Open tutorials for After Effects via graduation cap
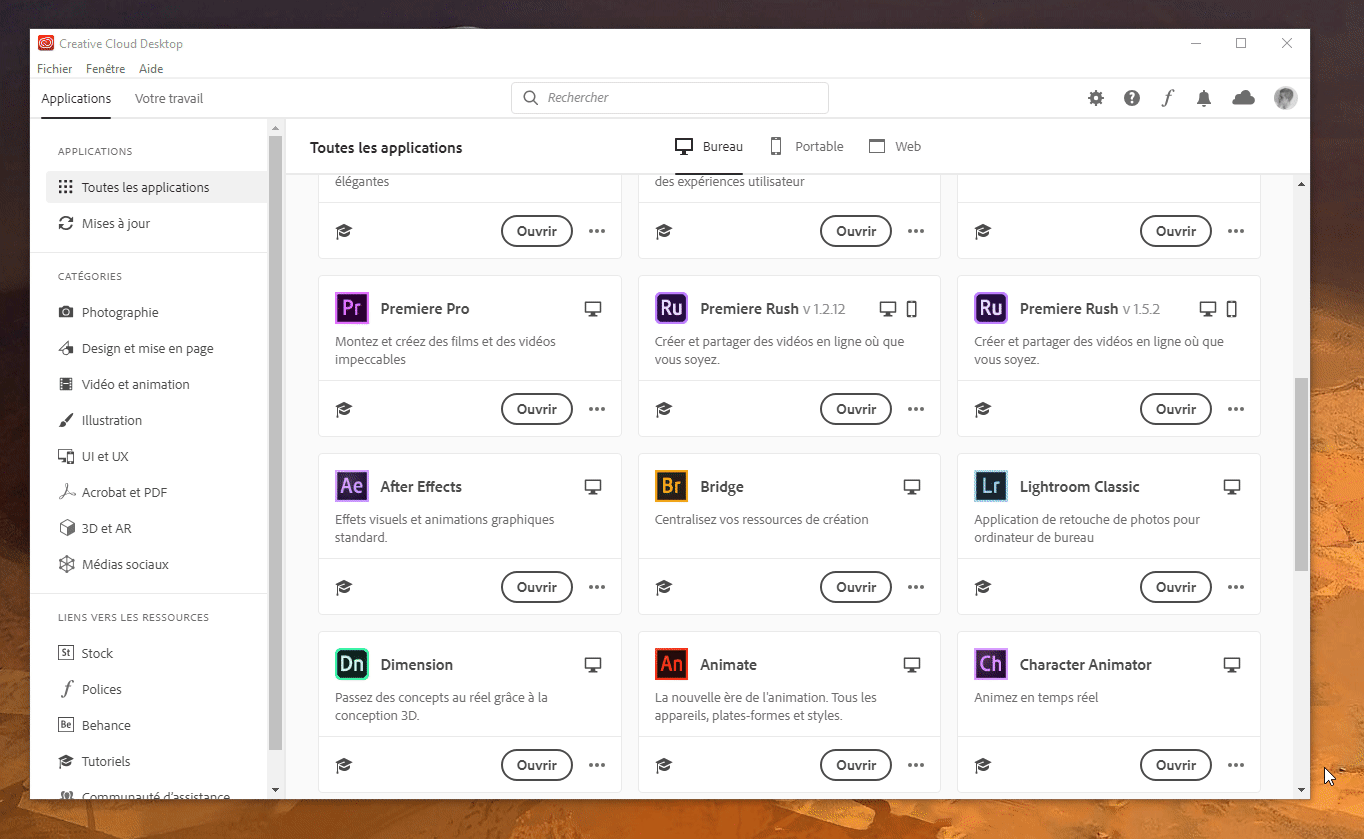 click(x=344, y=587)
